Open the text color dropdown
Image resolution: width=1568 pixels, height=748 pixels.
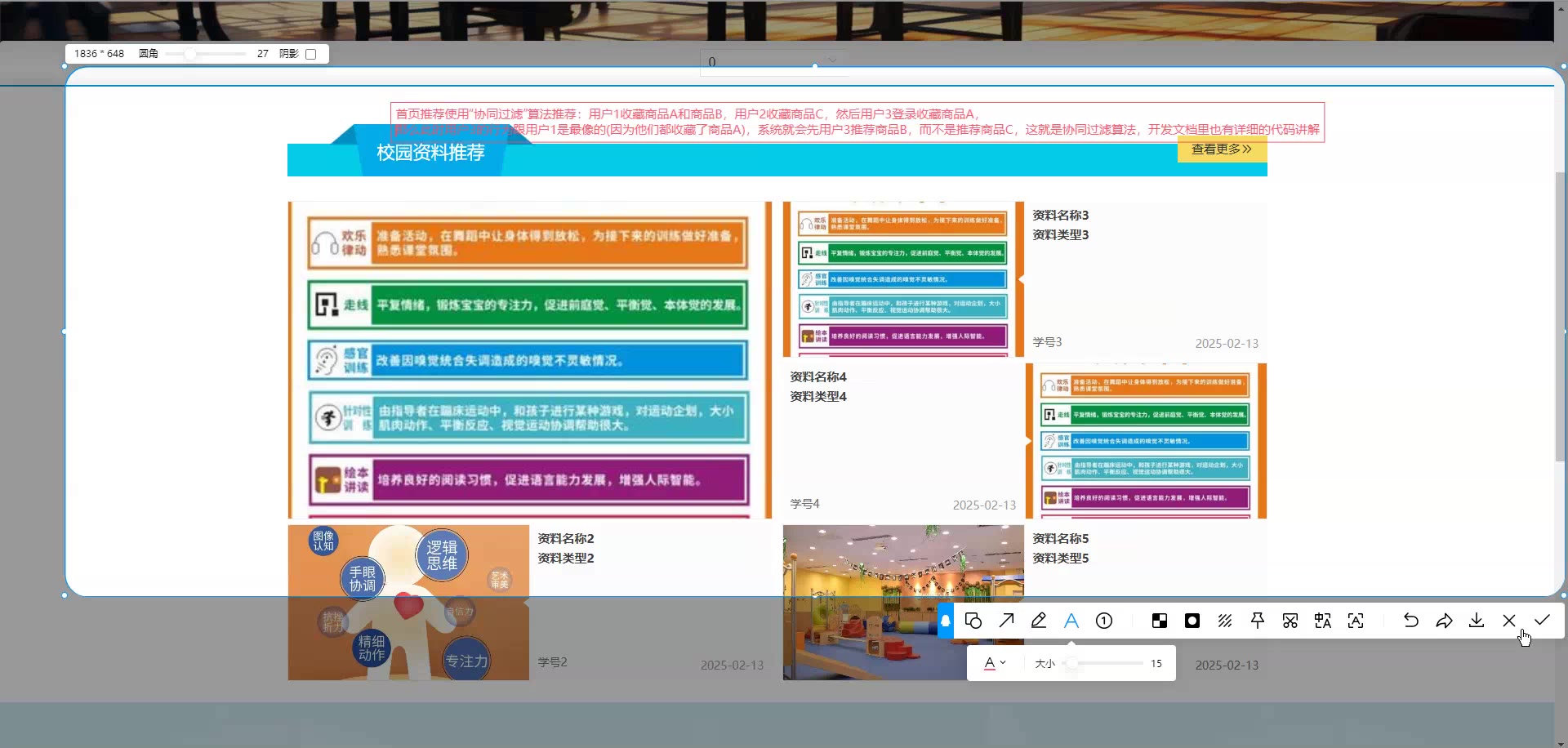coord(995,663)
